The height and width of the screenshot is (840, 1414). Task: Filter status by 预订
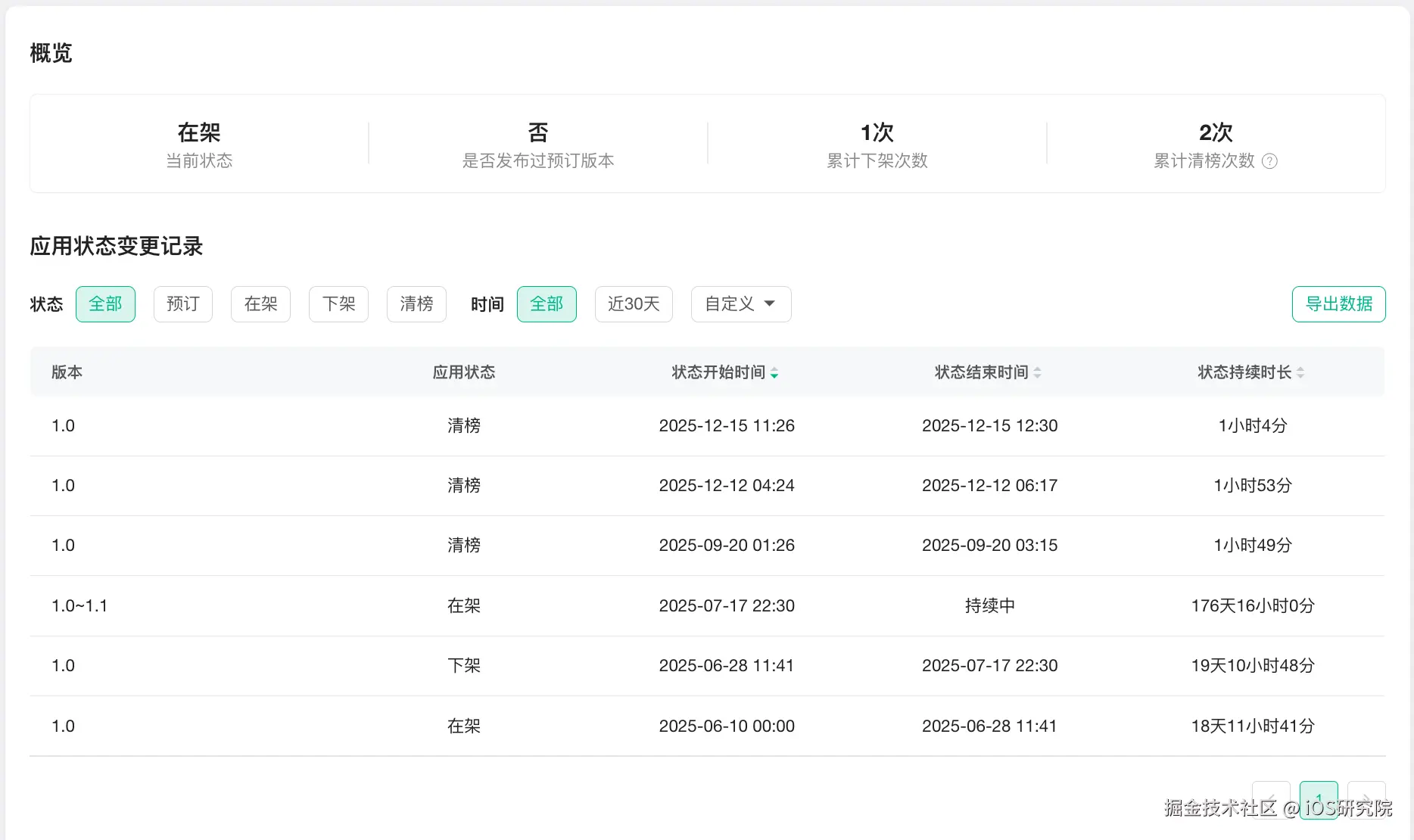click(183, 304)
